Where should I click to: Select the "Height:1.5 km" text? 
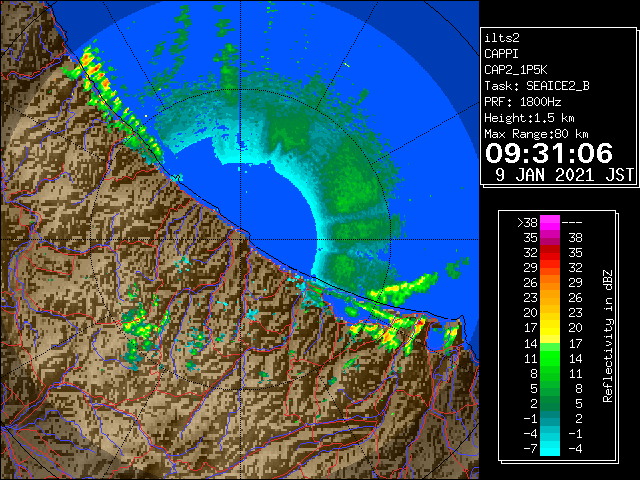[529, 118]
